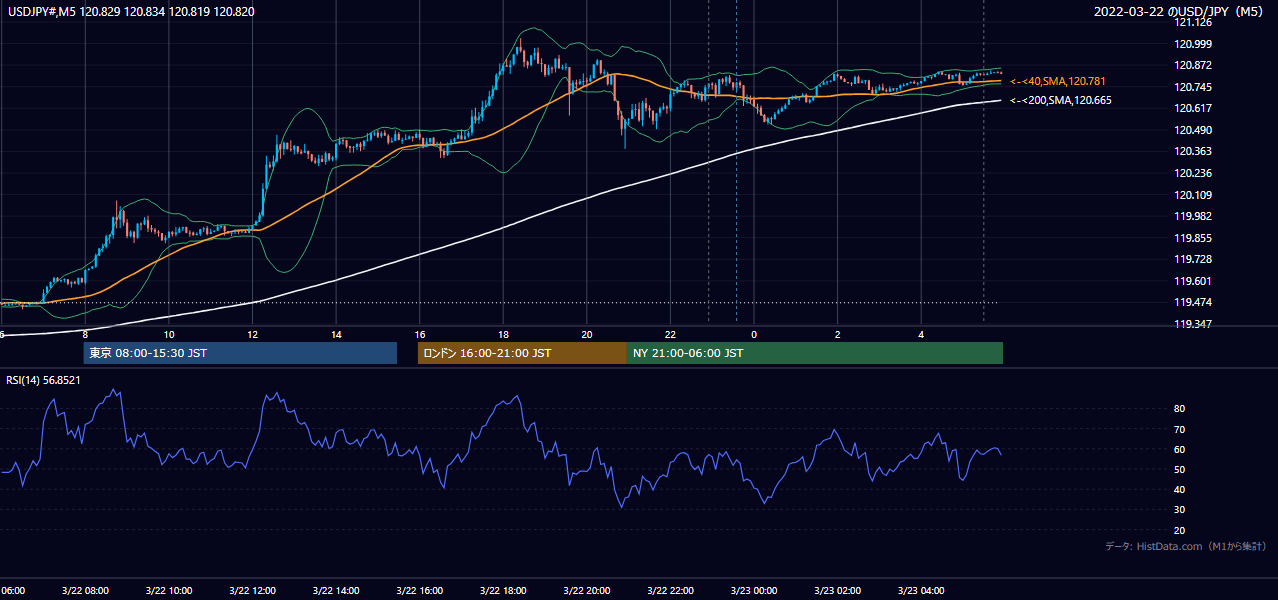1278x600 pixels.
Task: Click RSI axis level 70
Action: coord(1180,429)
